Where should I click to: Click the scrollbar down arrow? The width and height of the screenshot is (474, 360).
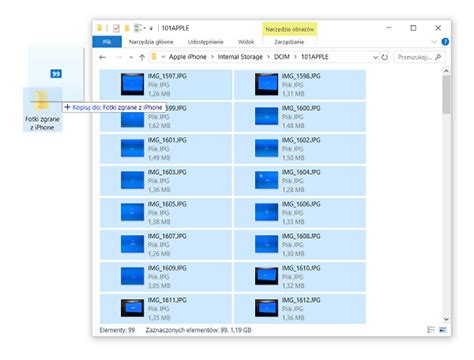coord(446,319)
